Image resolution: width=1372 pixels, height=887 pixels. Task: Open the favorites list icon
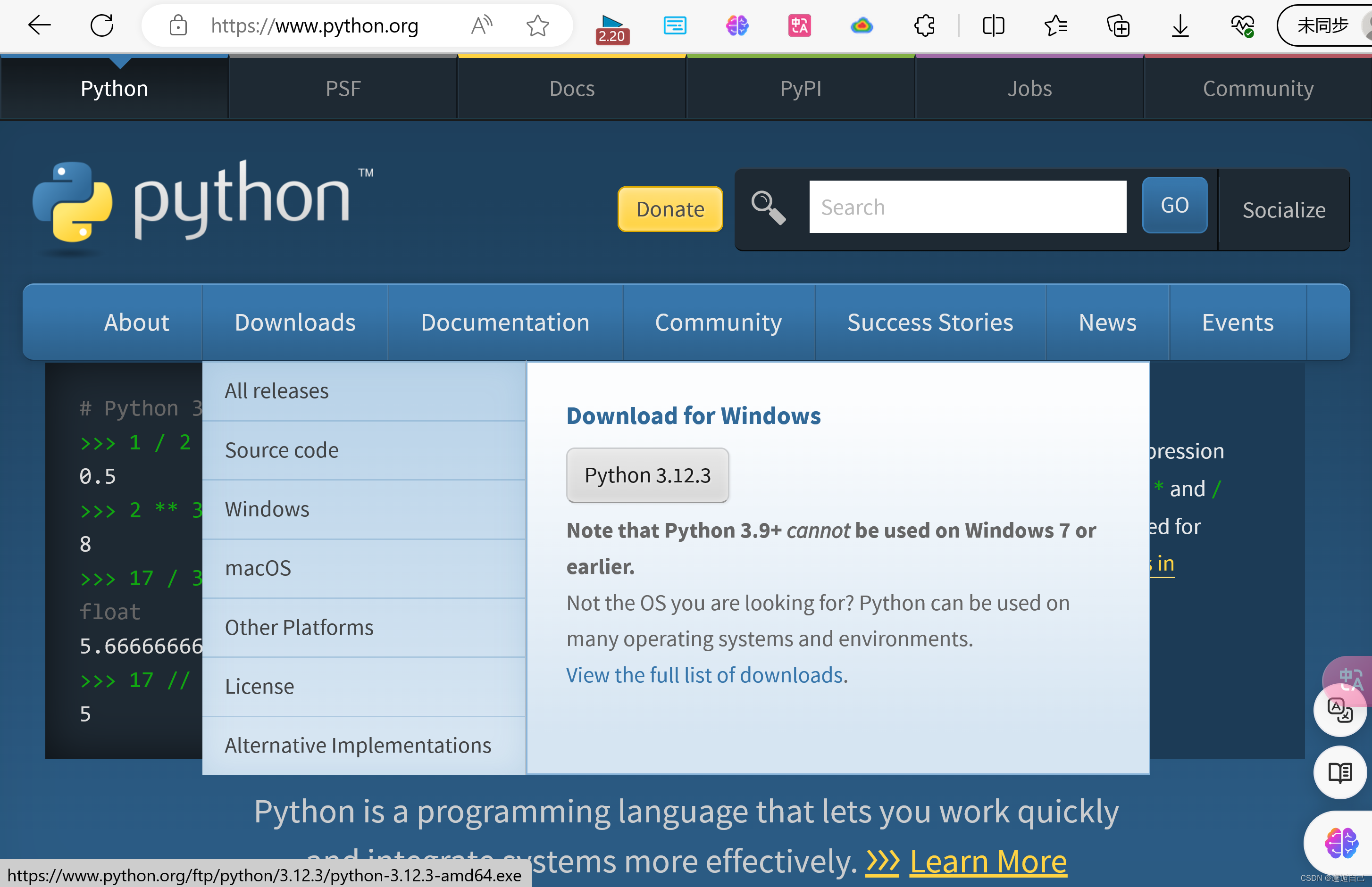(x=1055, y=25)
